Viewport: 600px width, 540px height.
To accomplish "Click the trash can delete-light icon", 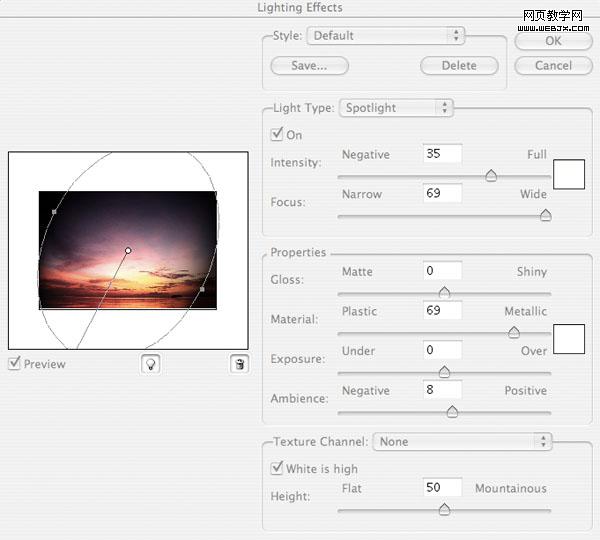I will click(x=240, y=364).
